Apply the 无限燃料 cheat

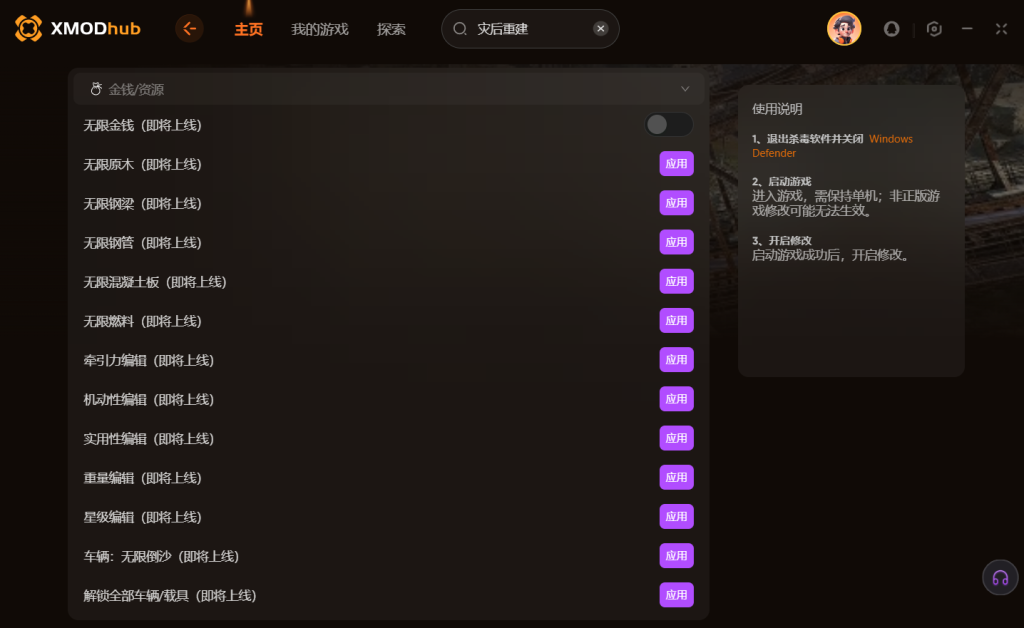point(676,321)
